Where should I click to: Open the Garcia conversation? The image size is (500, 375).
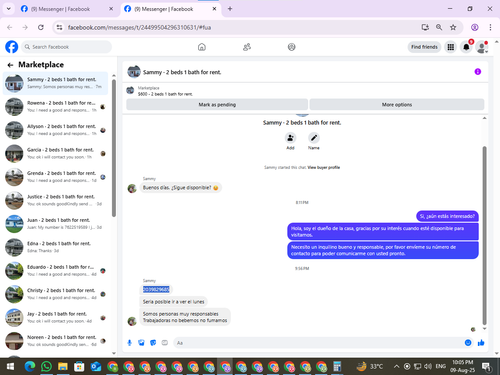(x=56, y=153)
